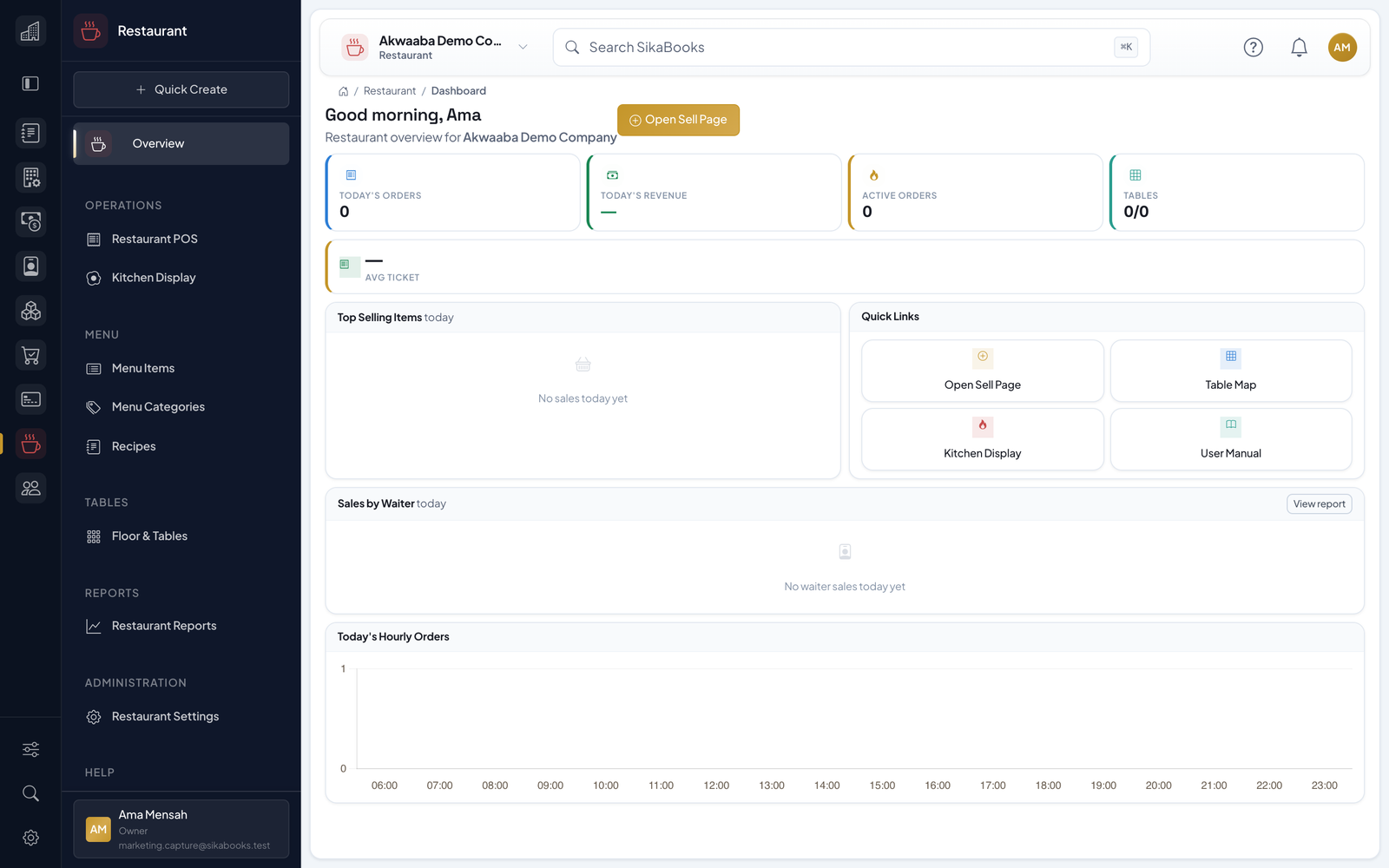The width and height of the screenshot is (1389, 868).
Task: Click Today's Revenue stat card
Action: pos(714,193)
